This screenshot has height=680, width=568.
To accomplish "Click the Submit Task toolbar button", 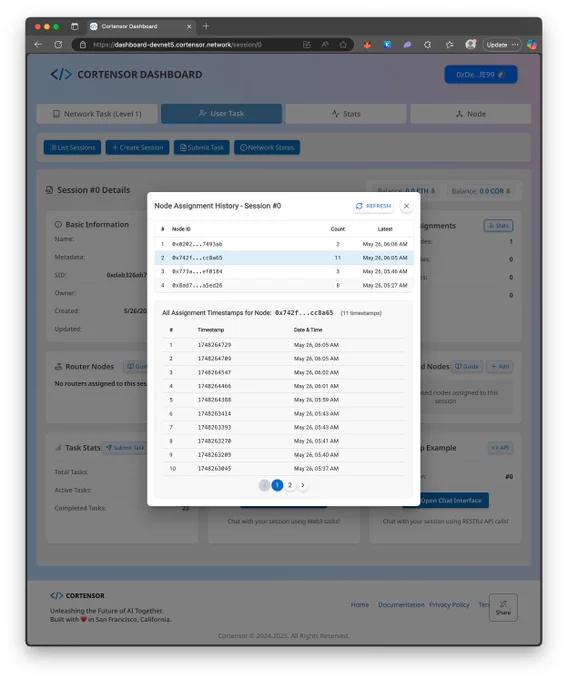I will pos(202,147).
